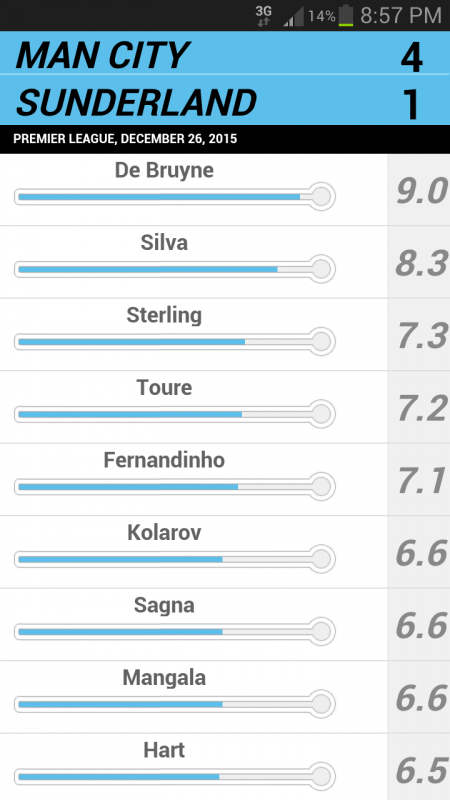Tap the Mangala player name
The width and height of the screenshot is (450, 800).
tap(164, 678)
